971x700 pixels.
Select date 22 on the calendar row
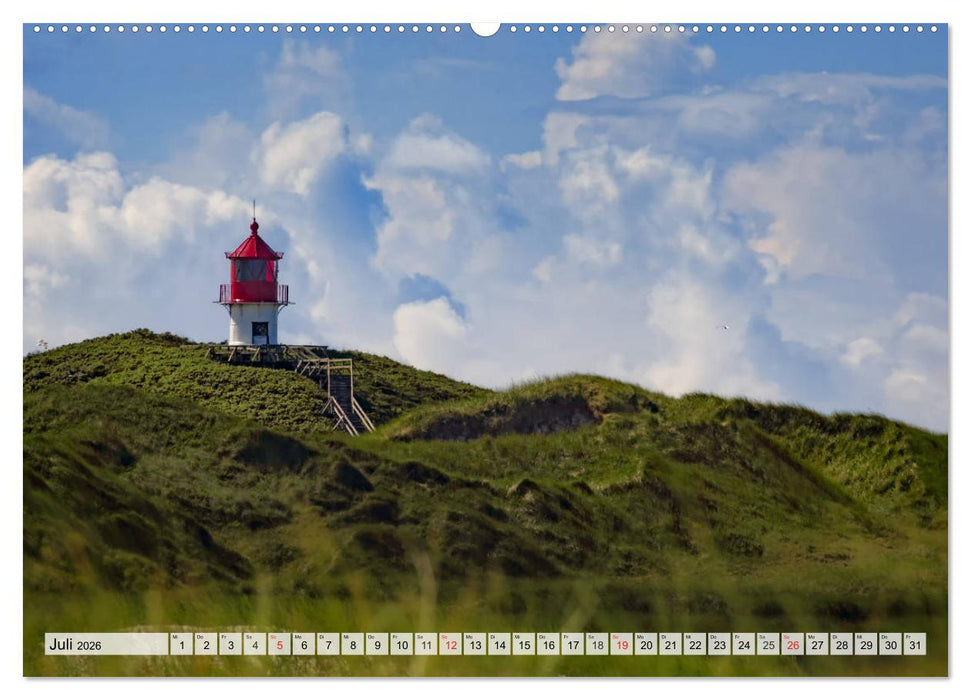tap(694, 644)
